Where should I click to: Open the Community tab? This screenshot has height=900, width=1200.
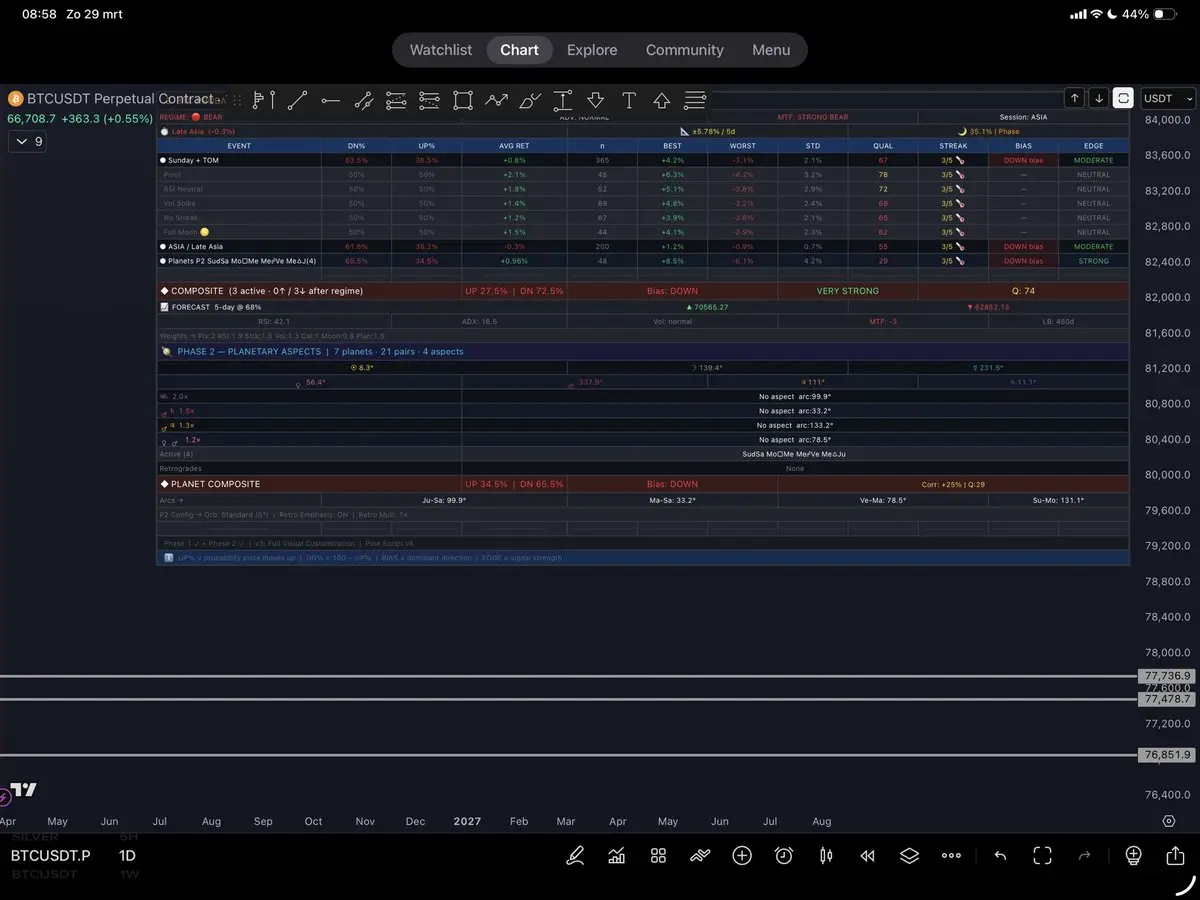(x=684, y=50)
